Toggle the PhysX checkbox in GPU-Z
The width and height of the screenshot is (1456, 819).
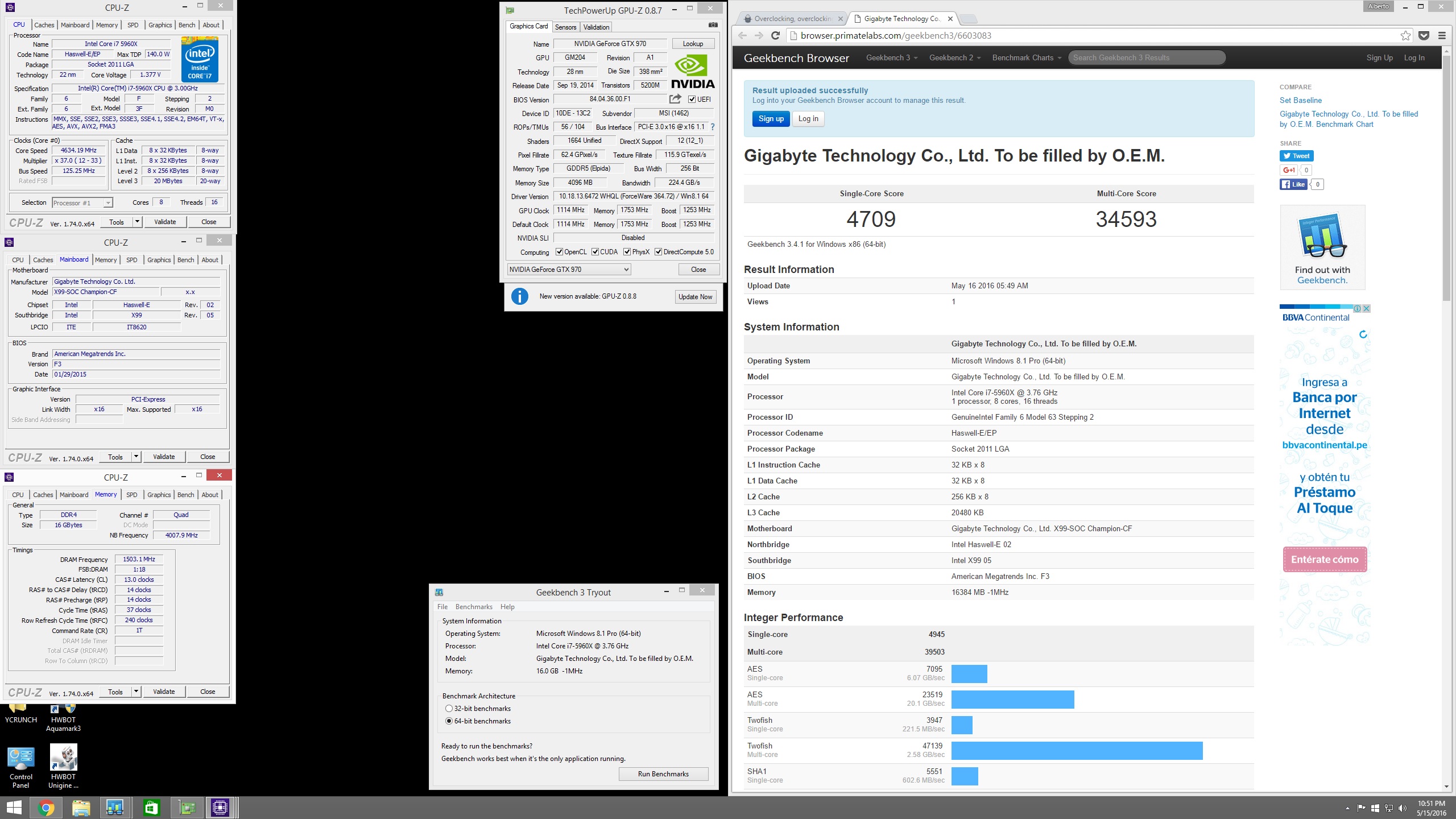pos(627,252)
